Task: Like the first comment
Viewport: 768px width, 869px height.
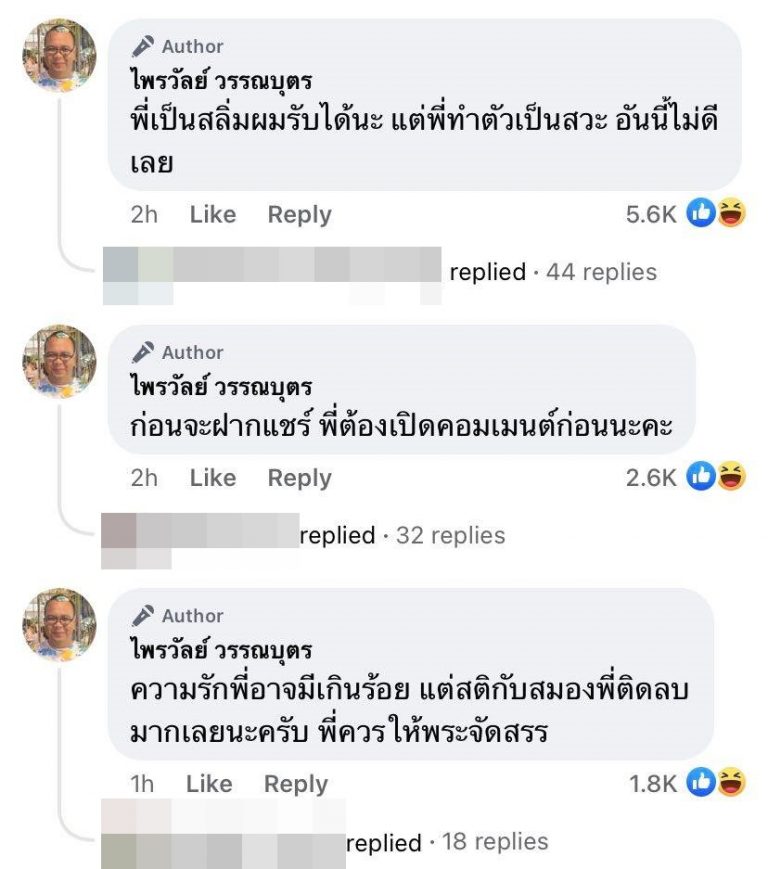Action: [x=213, y=214]
